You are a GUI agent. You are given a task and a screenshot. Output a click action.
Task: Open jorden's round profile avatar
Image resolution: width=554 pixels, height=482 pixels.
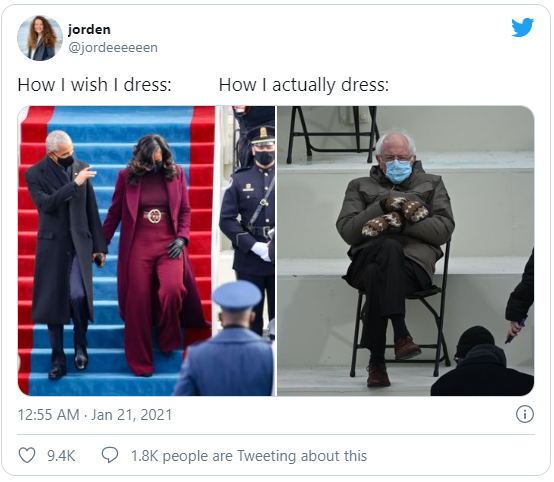[40, 38]
